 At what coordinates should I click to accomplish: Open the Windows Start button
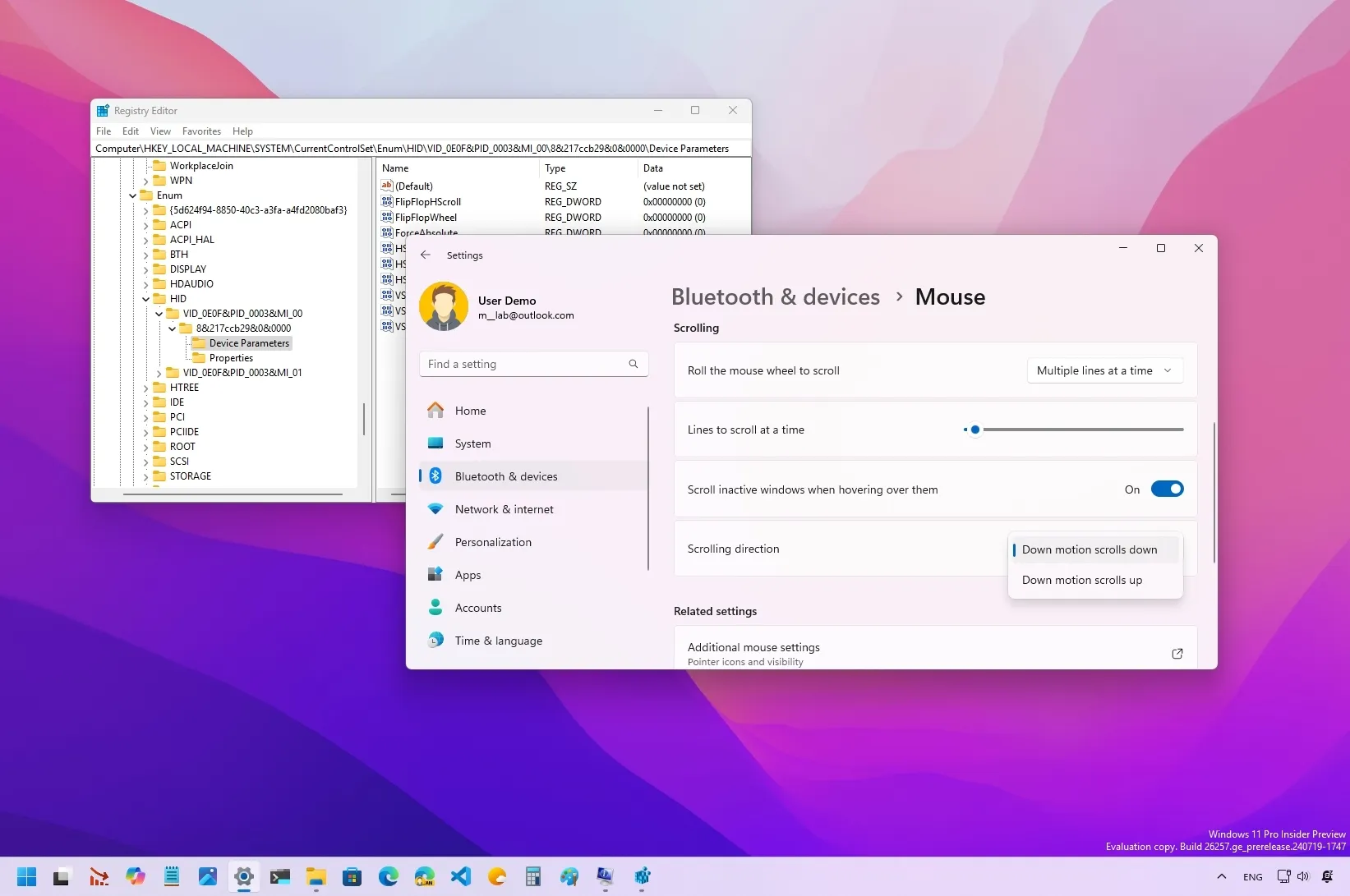(x=26, y=876)
